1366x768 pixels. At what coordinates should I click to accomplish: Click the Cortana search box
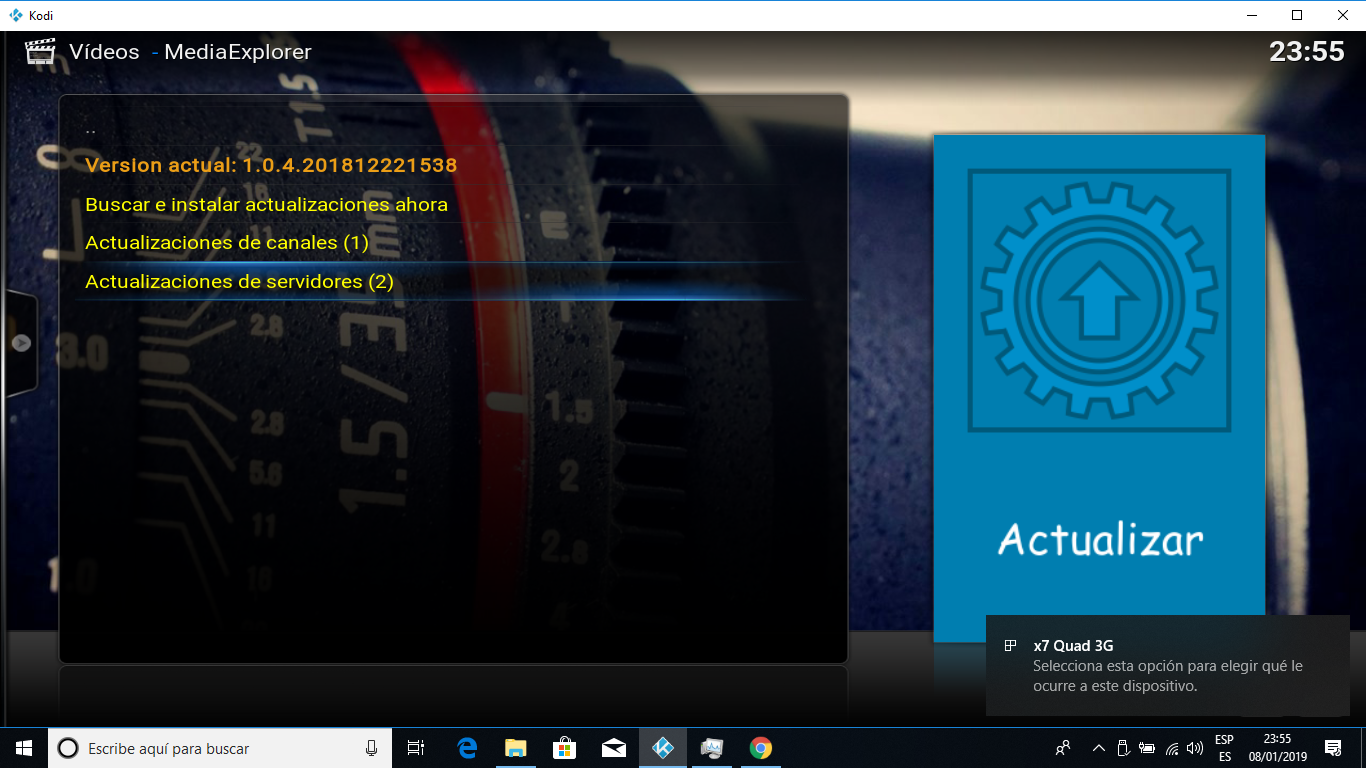point(220,748)
